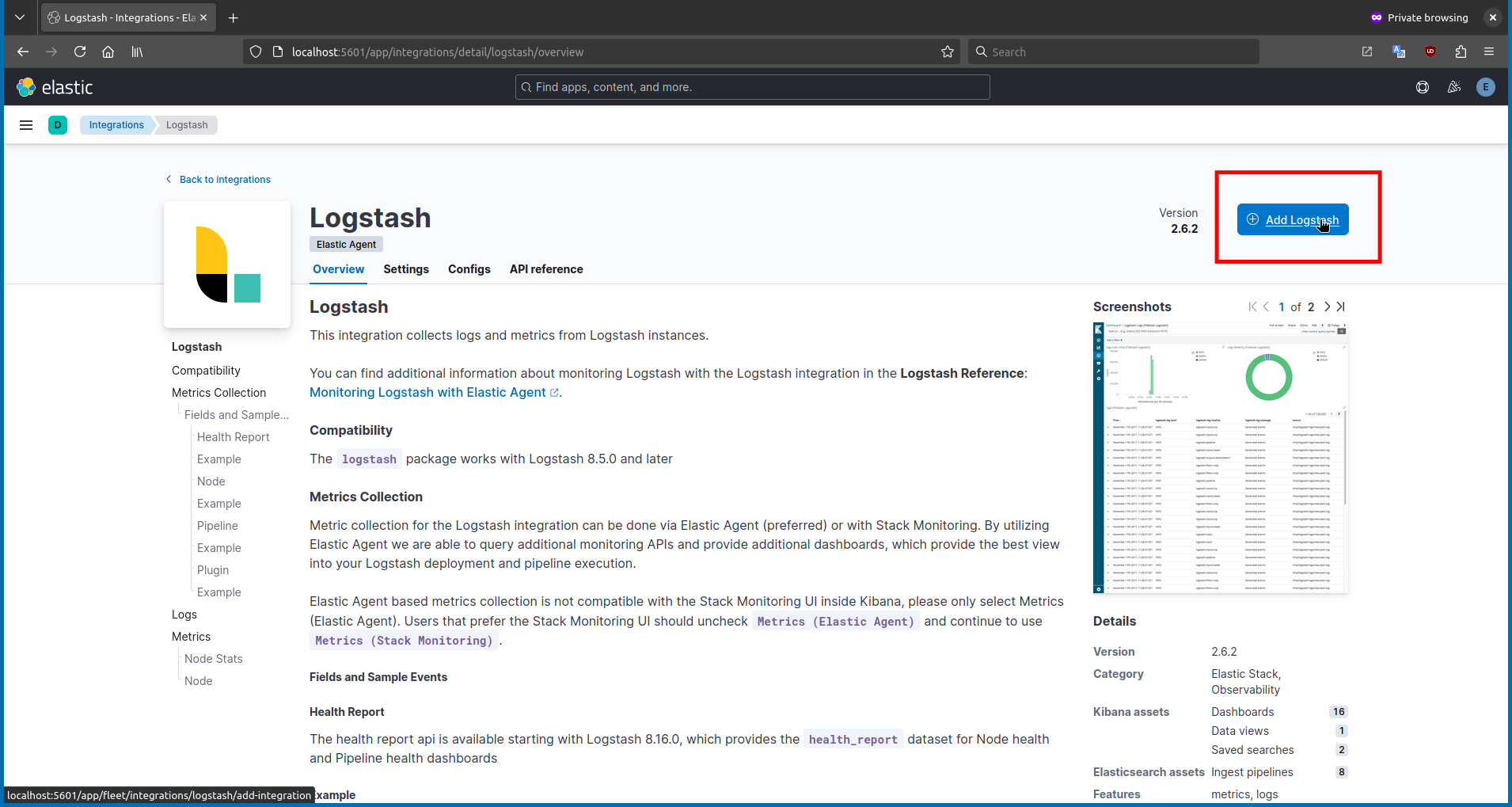Screen dimensions: 1512x807
Task: Open browser home page
Action: [108, 51]
